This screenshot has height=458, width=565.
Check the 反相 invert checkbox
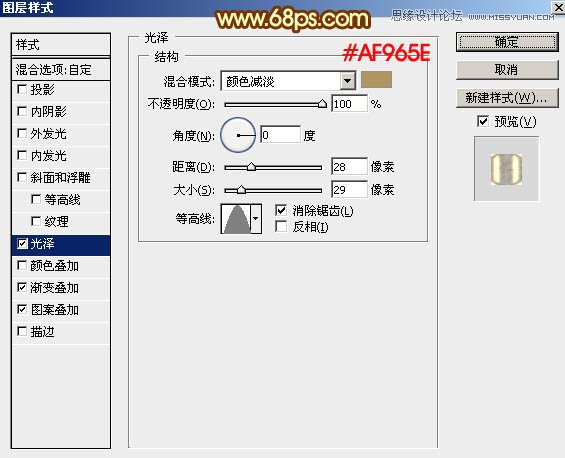(x=281, y=227)
